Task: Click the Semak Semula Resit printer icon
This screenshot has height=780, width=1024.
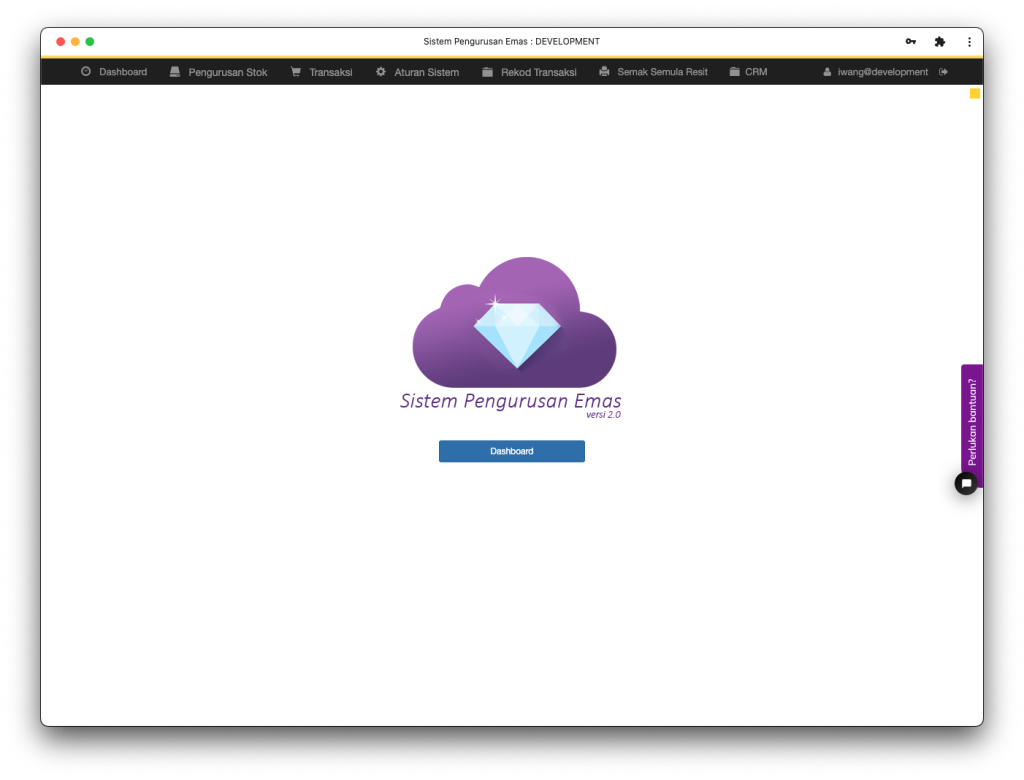Action: (x=604, y=72)
